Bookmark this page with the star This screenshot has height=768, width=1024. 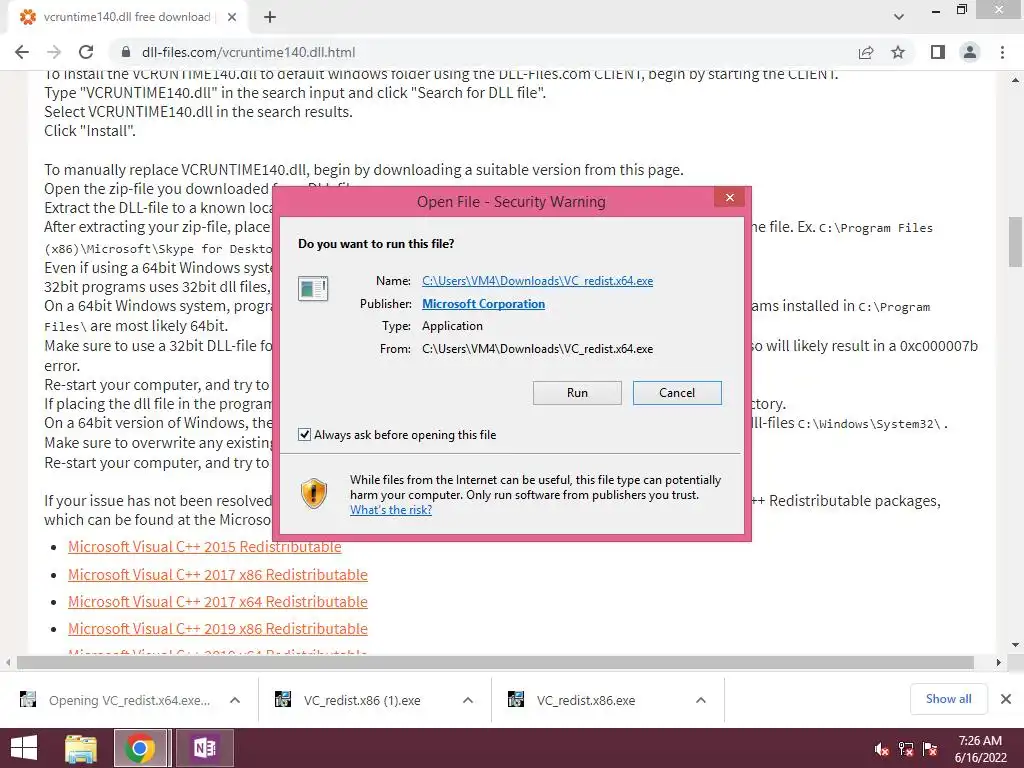click(x=898, y=52)
